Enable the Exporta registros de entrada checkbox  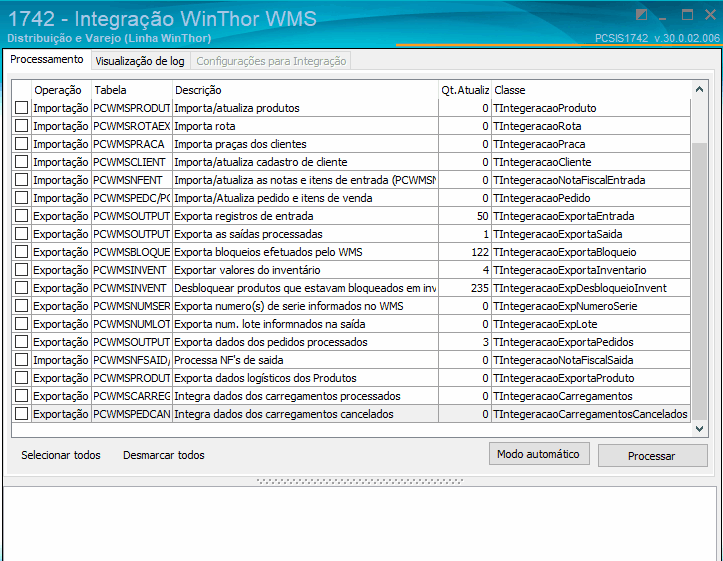(21, 216)
